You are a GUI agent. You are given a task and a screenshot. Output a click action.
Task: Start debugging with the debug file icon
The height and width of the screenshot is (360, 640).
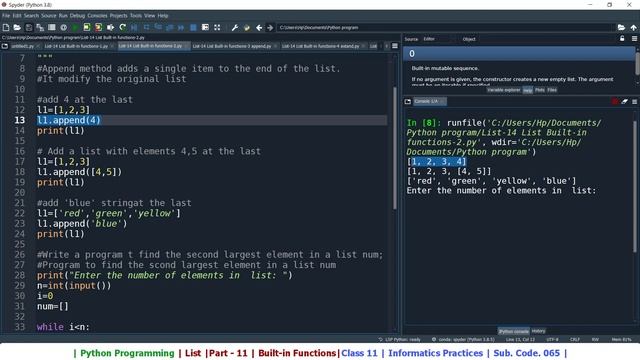[134, 27]
